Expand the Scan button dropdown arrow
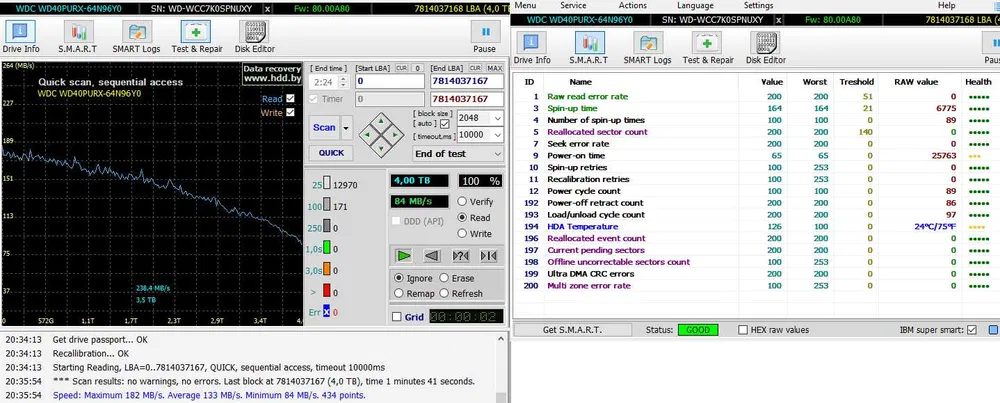 [346, 128]
